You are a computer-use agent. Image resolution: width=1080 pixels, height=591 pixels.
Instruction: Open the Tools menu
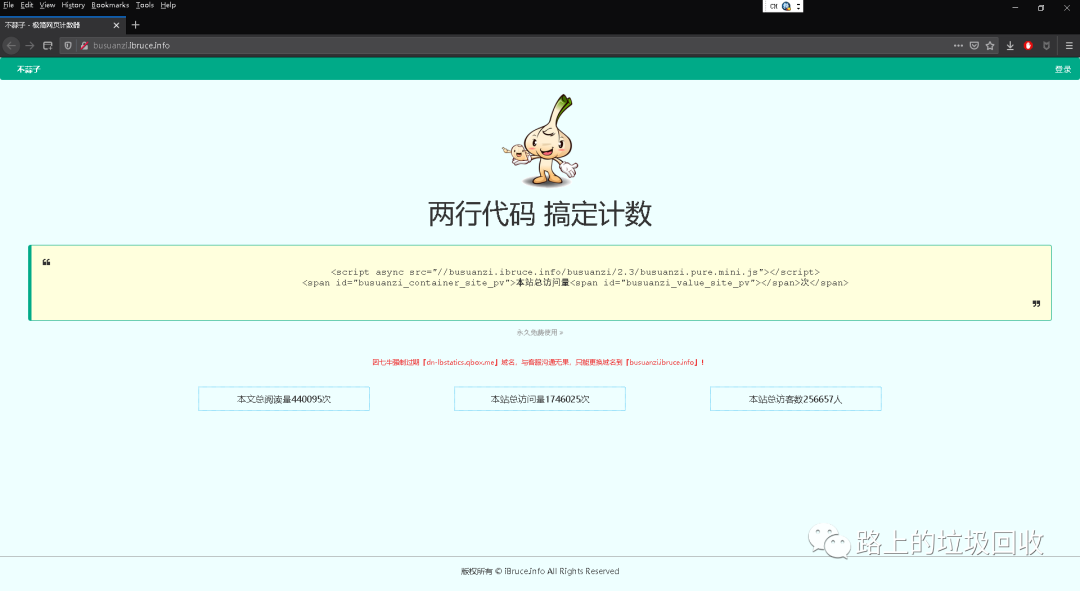[x=145, y=5]
